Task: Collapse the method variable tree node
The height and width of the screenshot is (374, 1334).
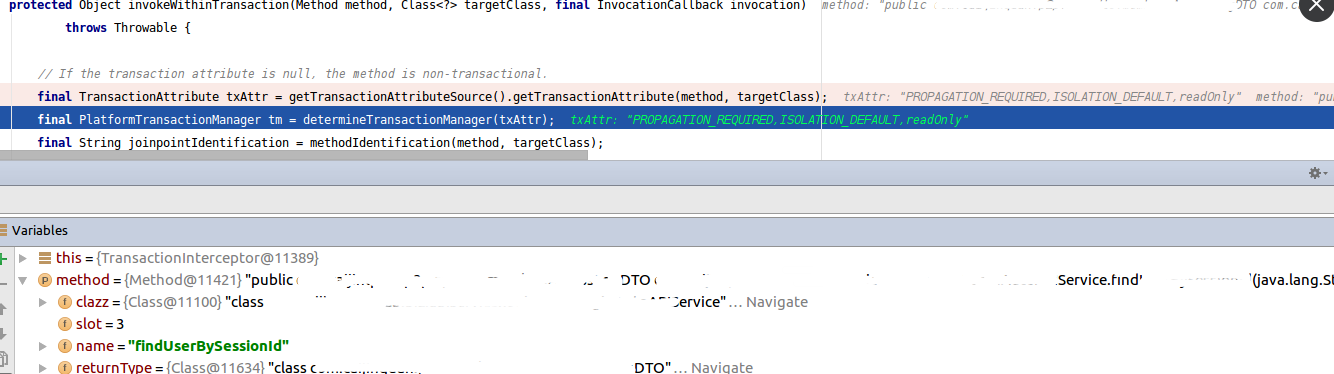Action: point(23,280)
